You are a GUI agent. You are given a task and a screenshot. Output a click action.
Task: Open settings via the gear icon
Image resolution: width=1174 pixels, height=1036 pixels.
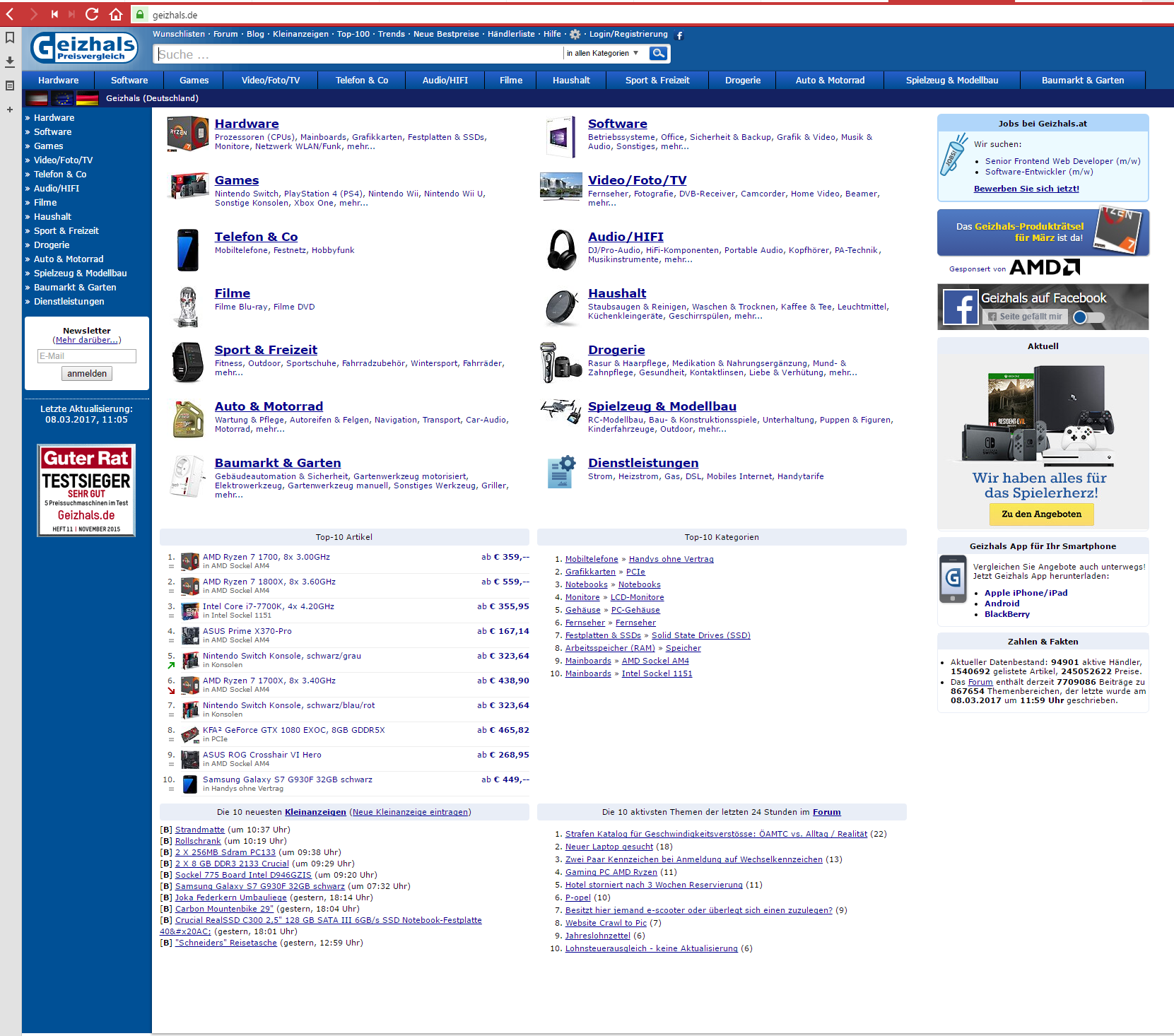pos(575,34)
